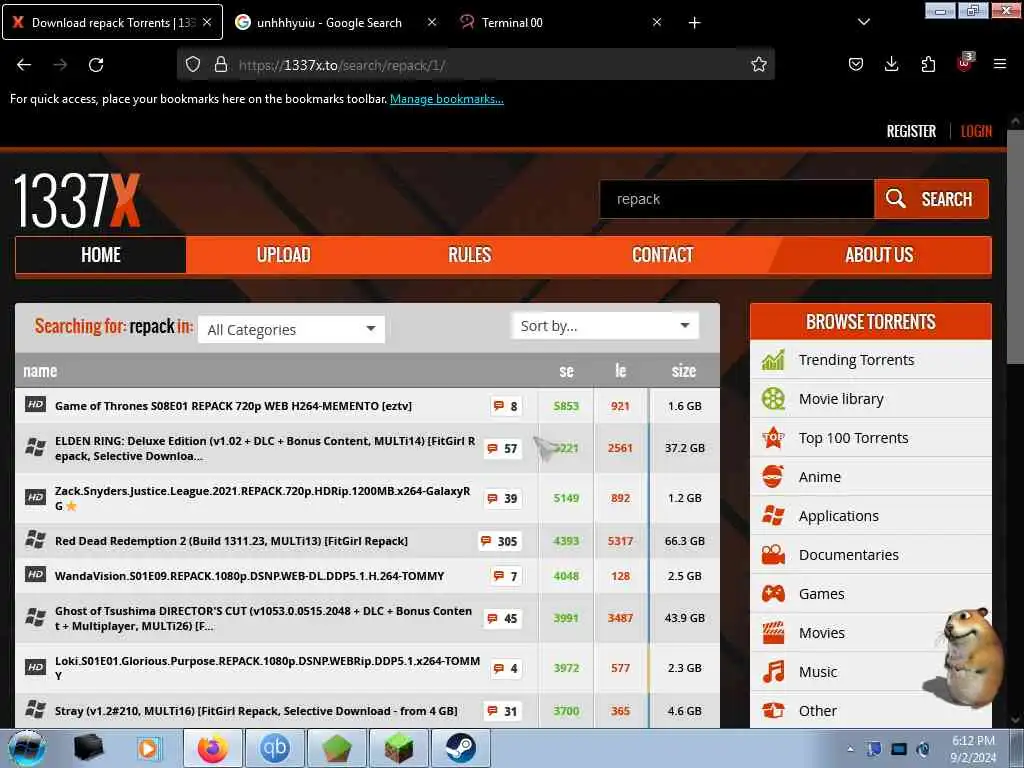Click the Documentaries camera icon
The width and height of the screenshot is (1024, 768).
click(x=773, y=555)
